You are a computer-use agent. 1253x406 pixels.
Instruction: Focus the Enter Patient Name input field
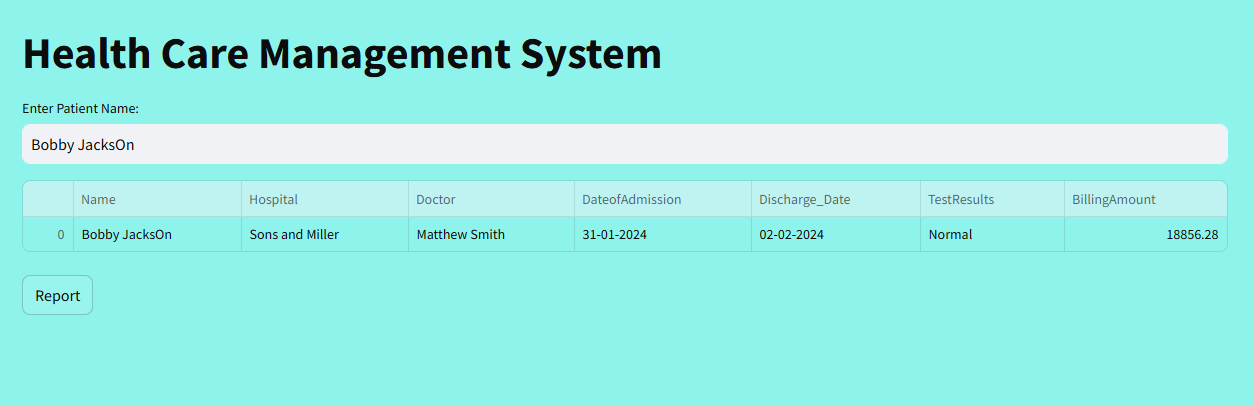pos(625,144)
